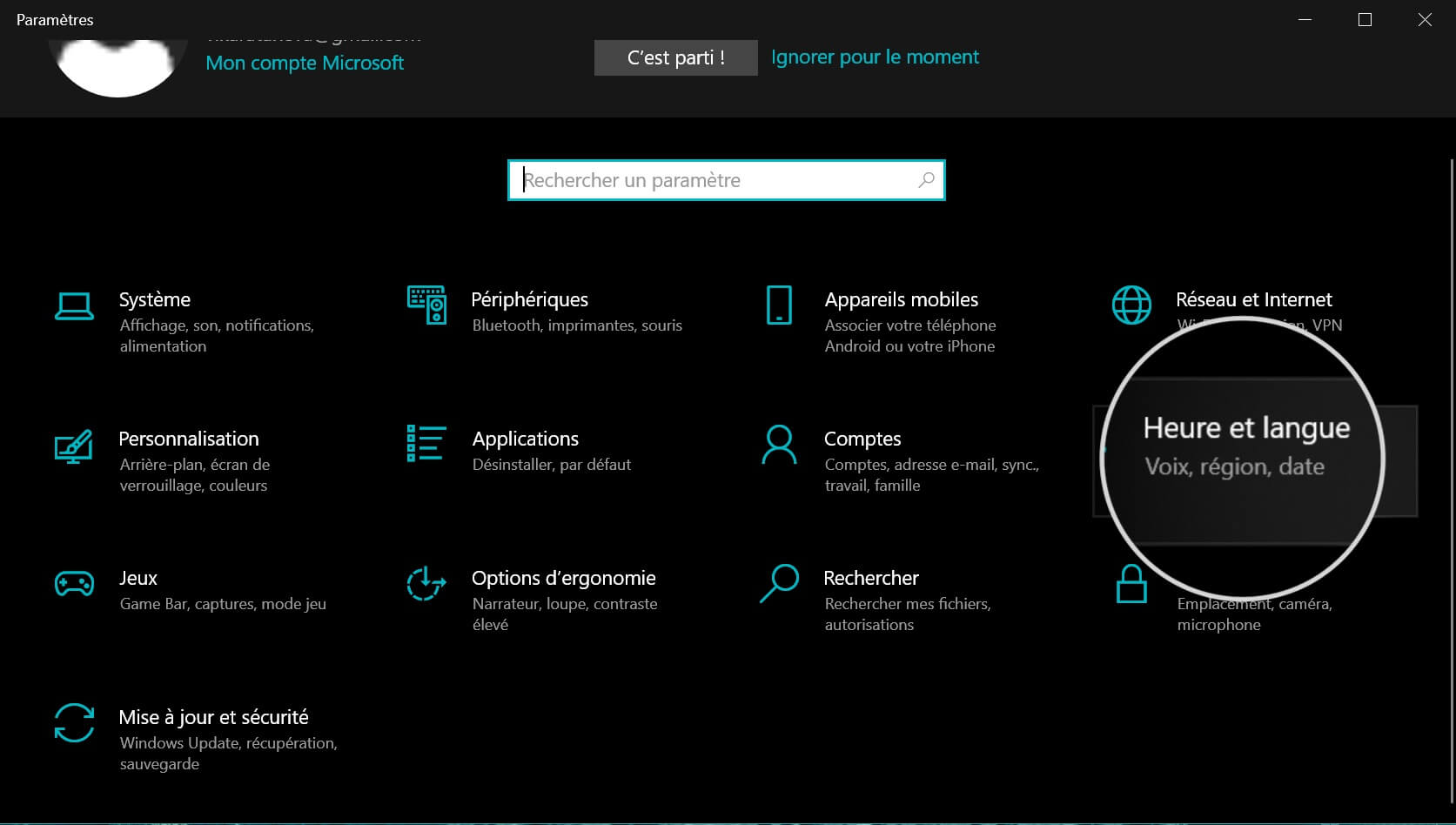Click Ignorer pour le moment link
The height and width of the screenshot is (825, 1456).
875,57
